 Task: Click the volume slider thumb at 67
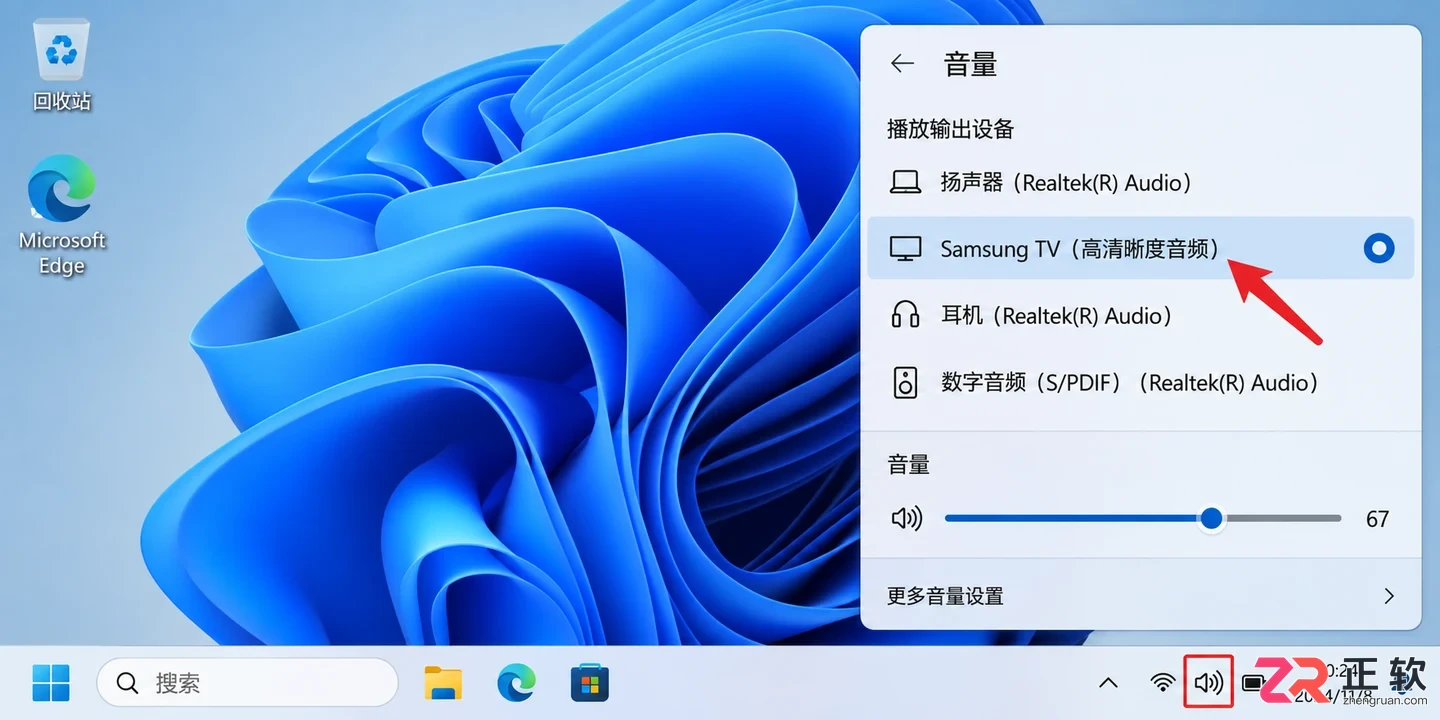click(1211, 518)
